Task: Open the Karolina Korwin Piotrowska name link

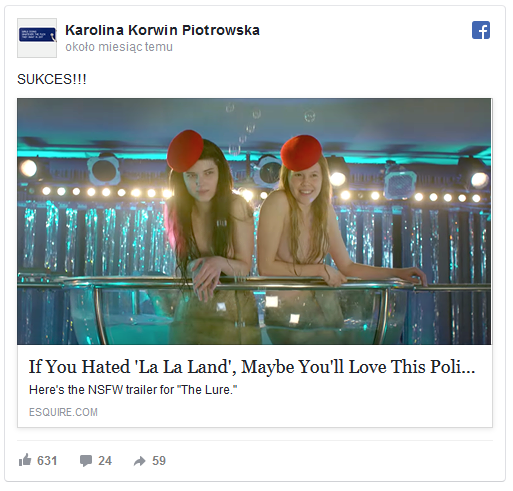Action: 162,30
